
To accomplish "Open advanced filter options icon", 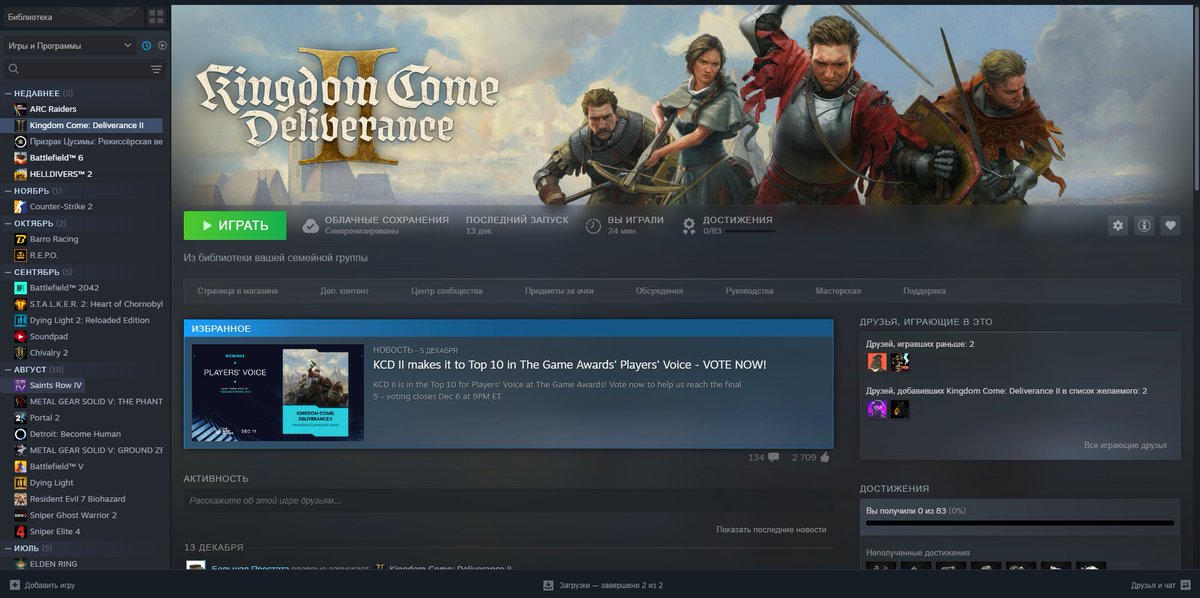I will tap(156, 69).
